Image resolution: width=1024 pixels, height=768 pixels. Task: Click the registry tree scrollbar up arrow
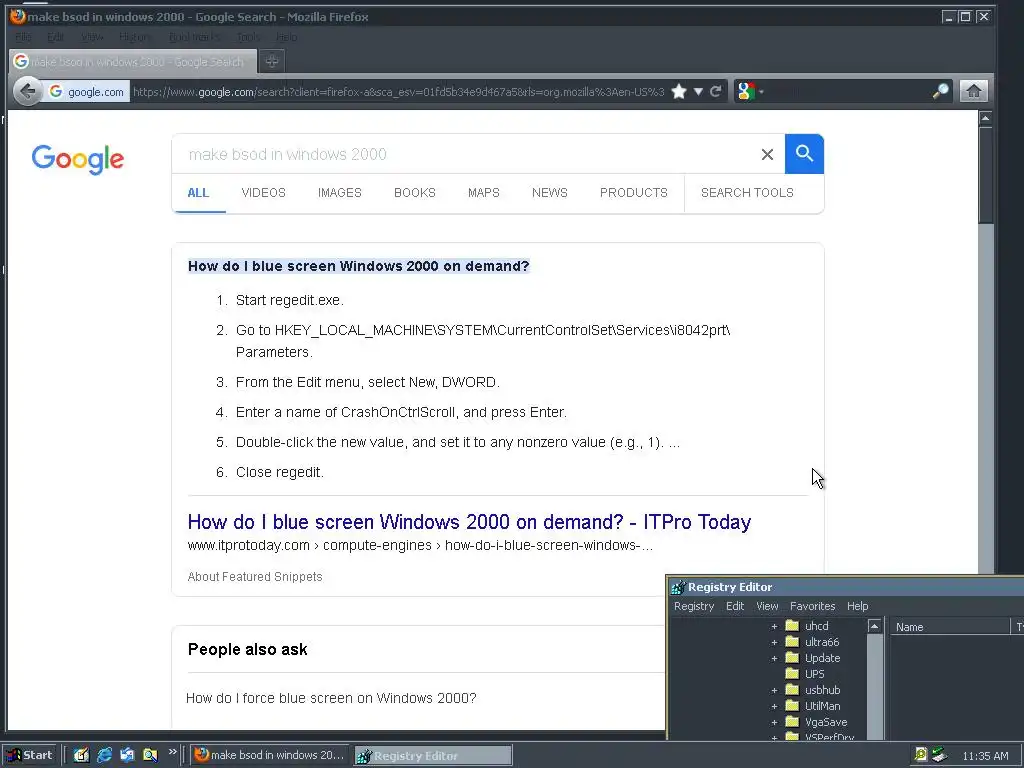pos(874,626)
